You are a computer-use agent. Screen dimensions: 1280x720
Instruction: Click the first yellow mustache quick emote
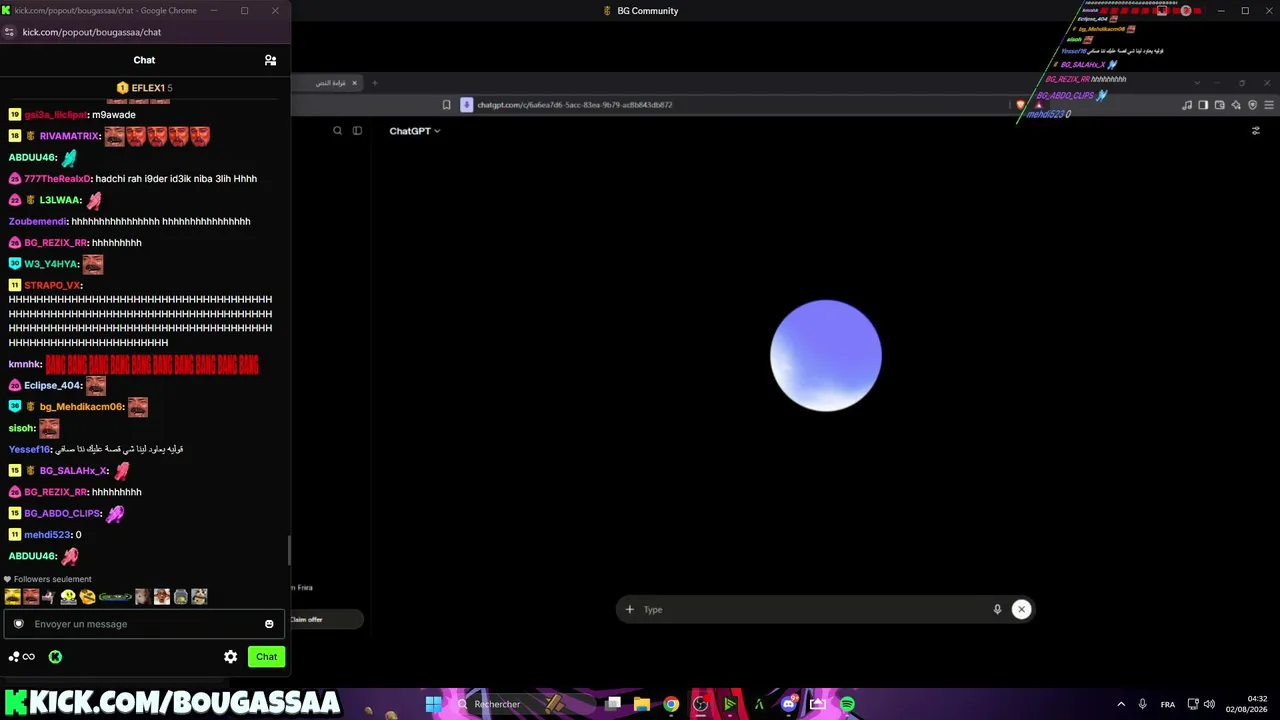12,597
